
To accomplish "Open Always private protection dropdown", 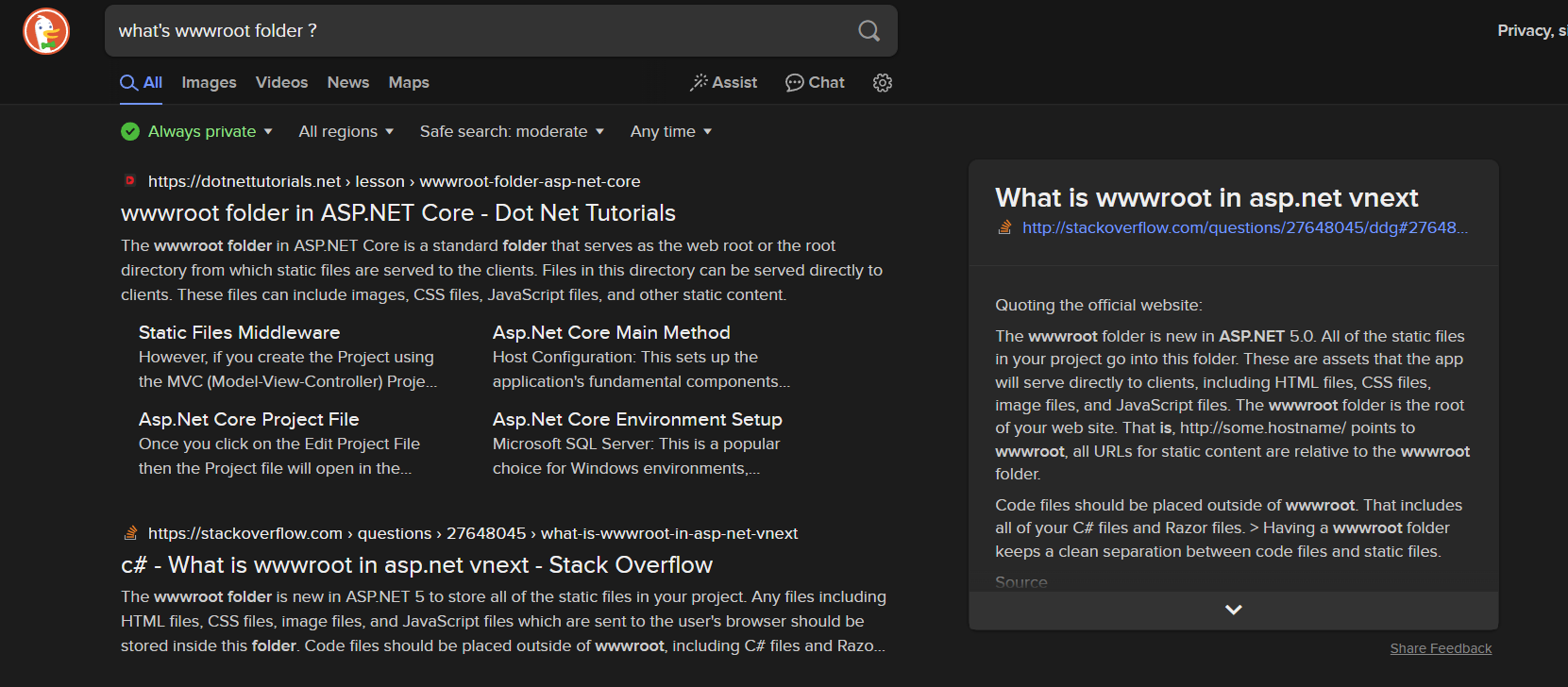I will (x=196, y=132).
